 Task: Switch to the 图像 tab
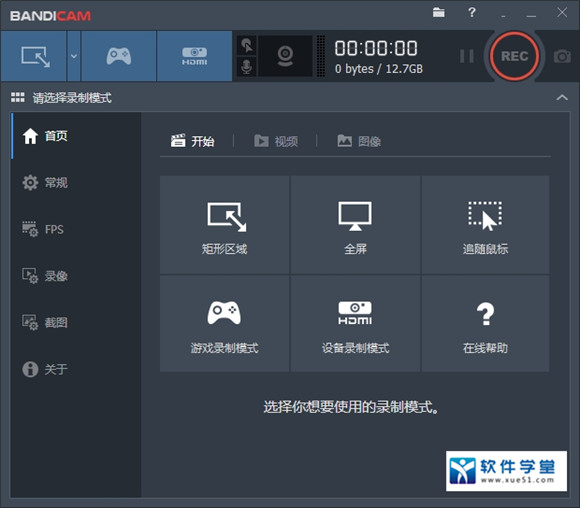[359, 141]
